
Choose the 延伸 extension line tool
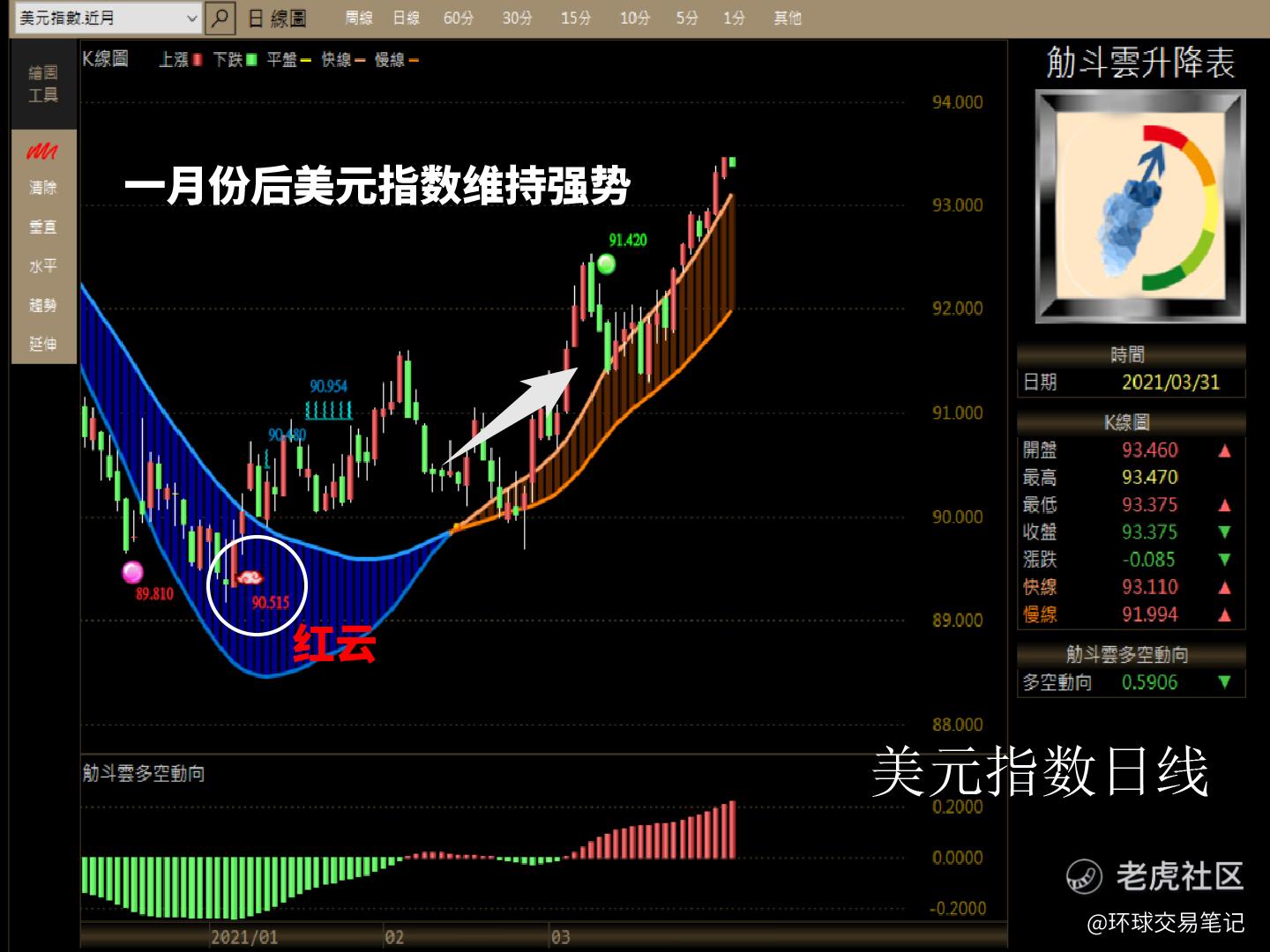pyautogui.click(x=43, y=344)
